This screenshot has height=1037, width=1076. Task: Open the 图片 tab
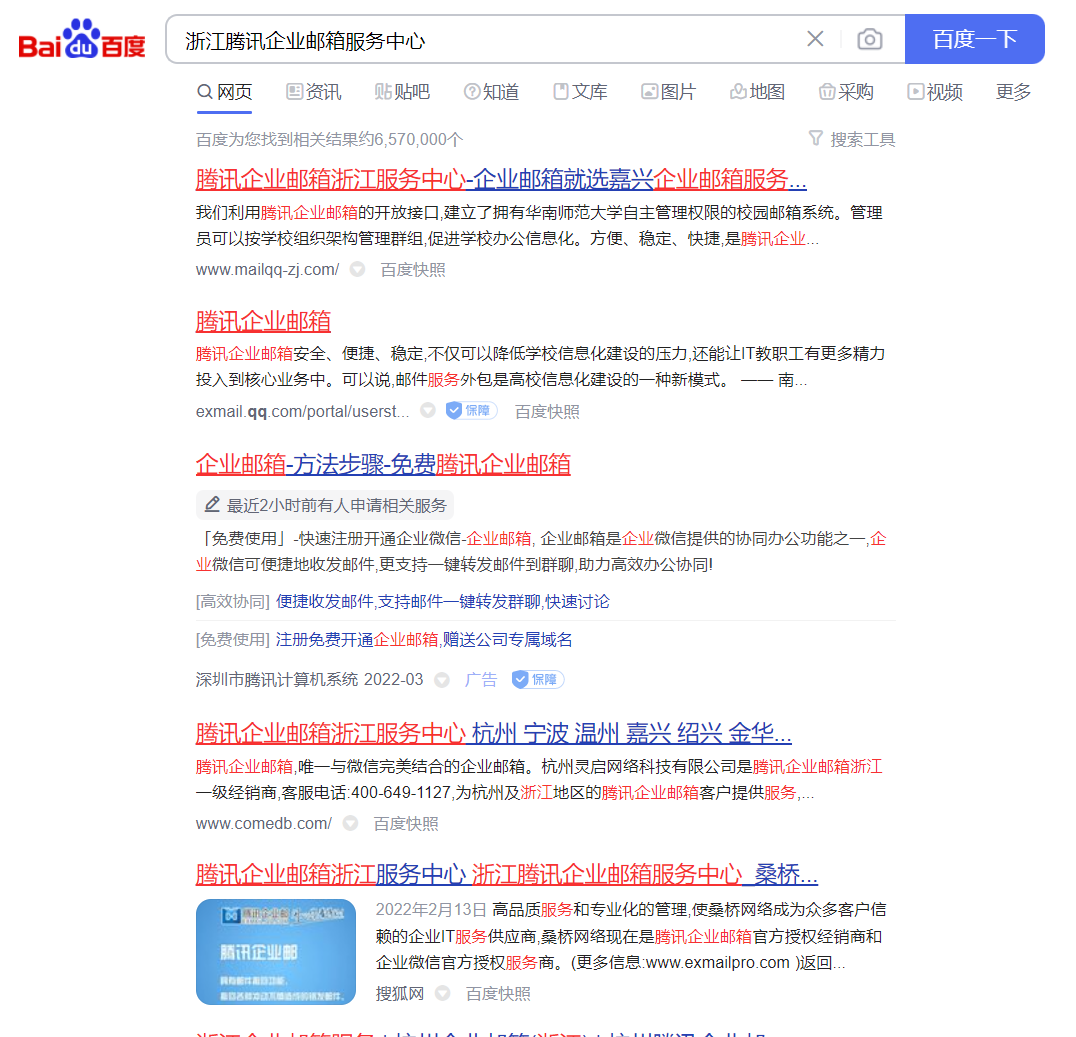pos(669,92)
